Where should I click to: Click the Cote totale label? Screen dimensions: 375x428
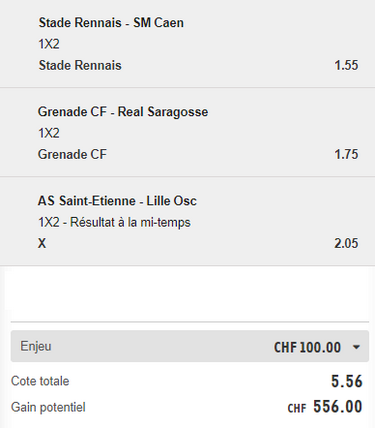(x=40, y=381)
